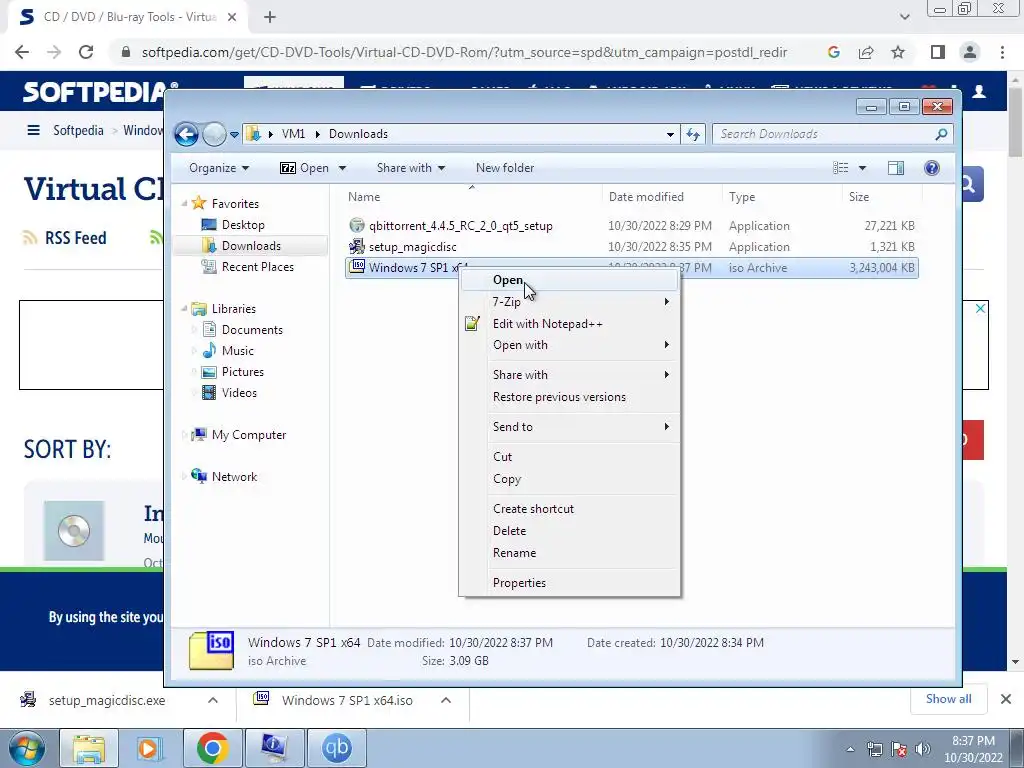Open Explorer help icon
The height and width of the screenshot is (768, 1024).
click(x=932, y=168)
